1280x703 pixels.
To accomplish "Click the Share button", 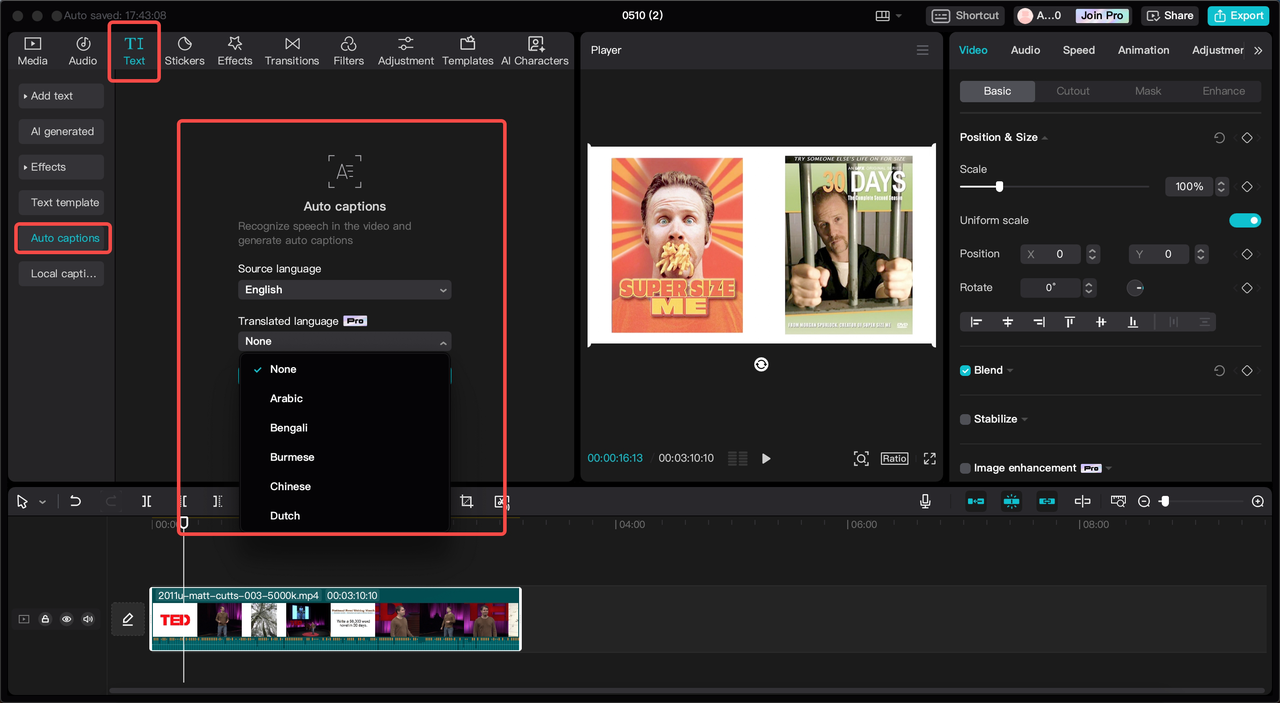I will pyautogui.click(x=1170, y=15).
